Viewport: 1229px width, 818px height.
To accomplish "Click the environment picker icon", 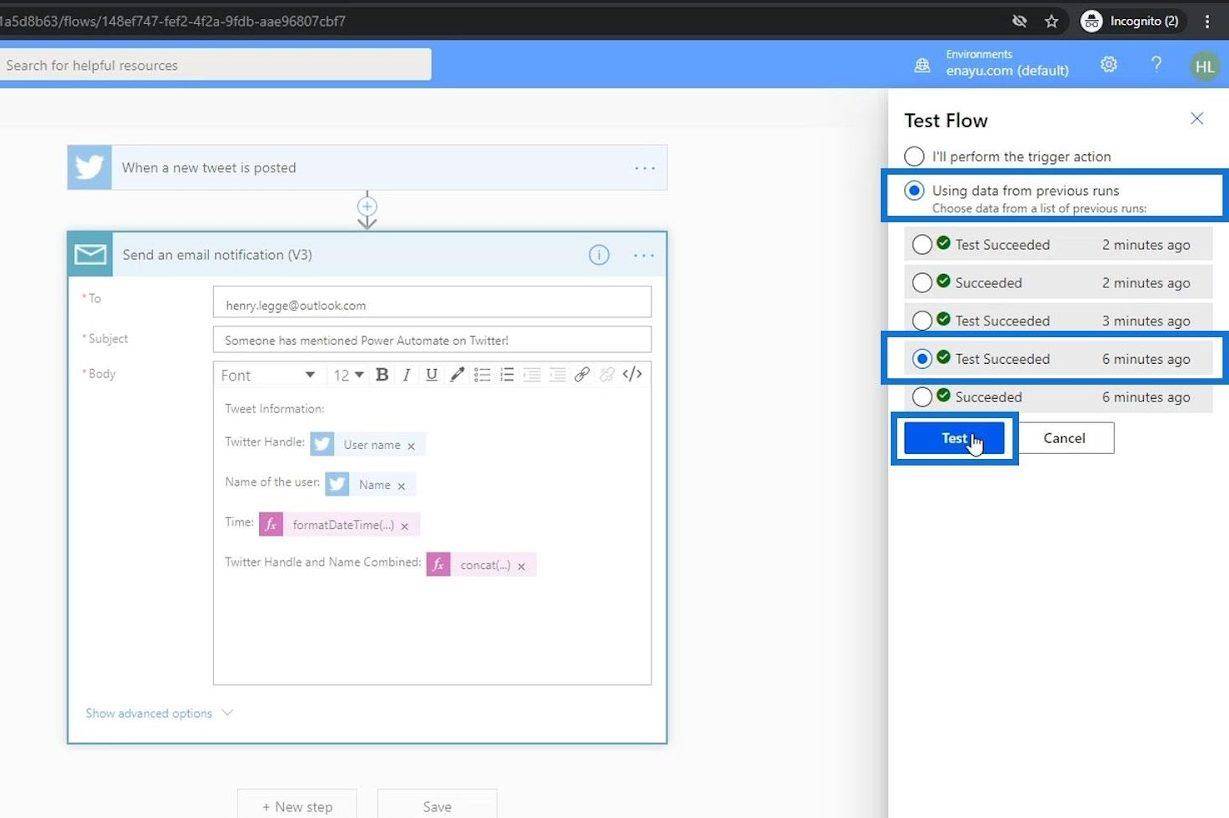I will (922, 65).
